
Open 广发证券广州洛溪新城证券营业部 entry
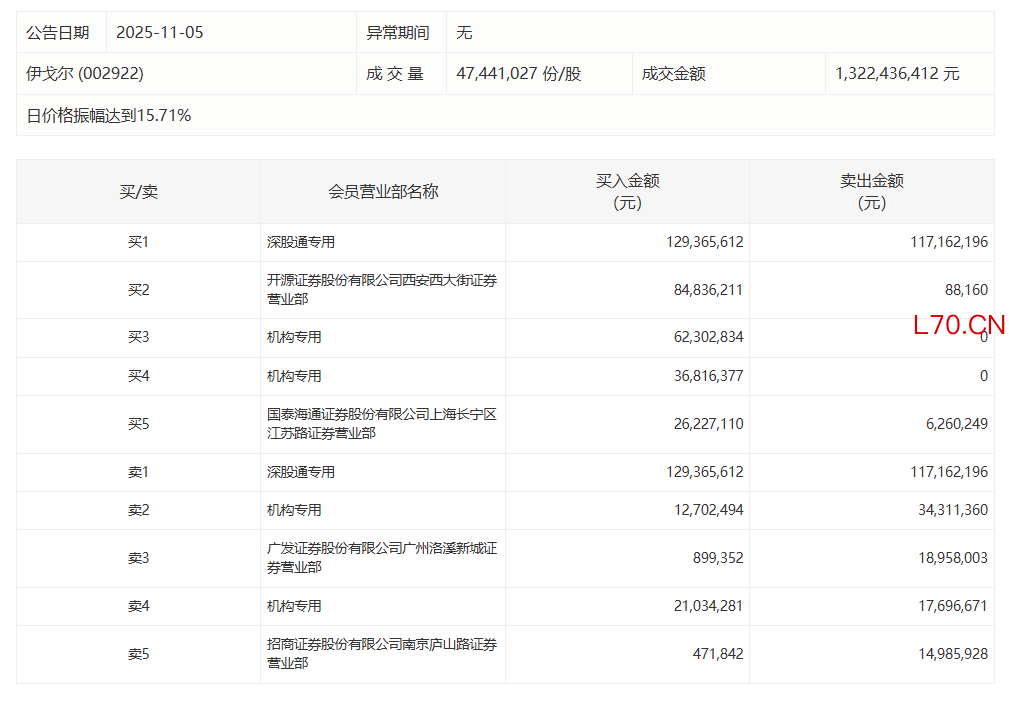(381, 558)
